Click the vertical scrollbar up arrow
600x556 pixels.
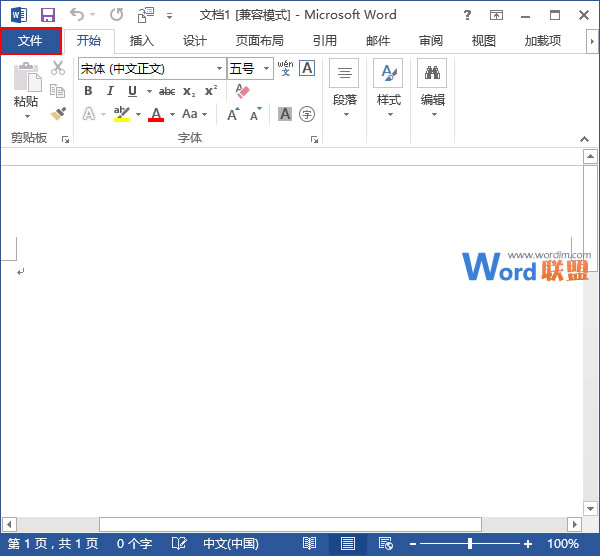coord(590,156)
